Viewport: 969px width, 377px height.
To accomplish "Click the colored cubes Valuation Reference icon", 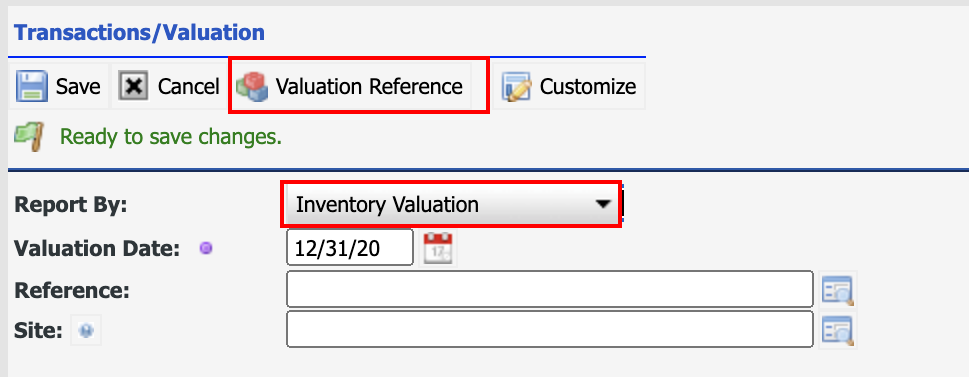I will (x=252, y=87).
